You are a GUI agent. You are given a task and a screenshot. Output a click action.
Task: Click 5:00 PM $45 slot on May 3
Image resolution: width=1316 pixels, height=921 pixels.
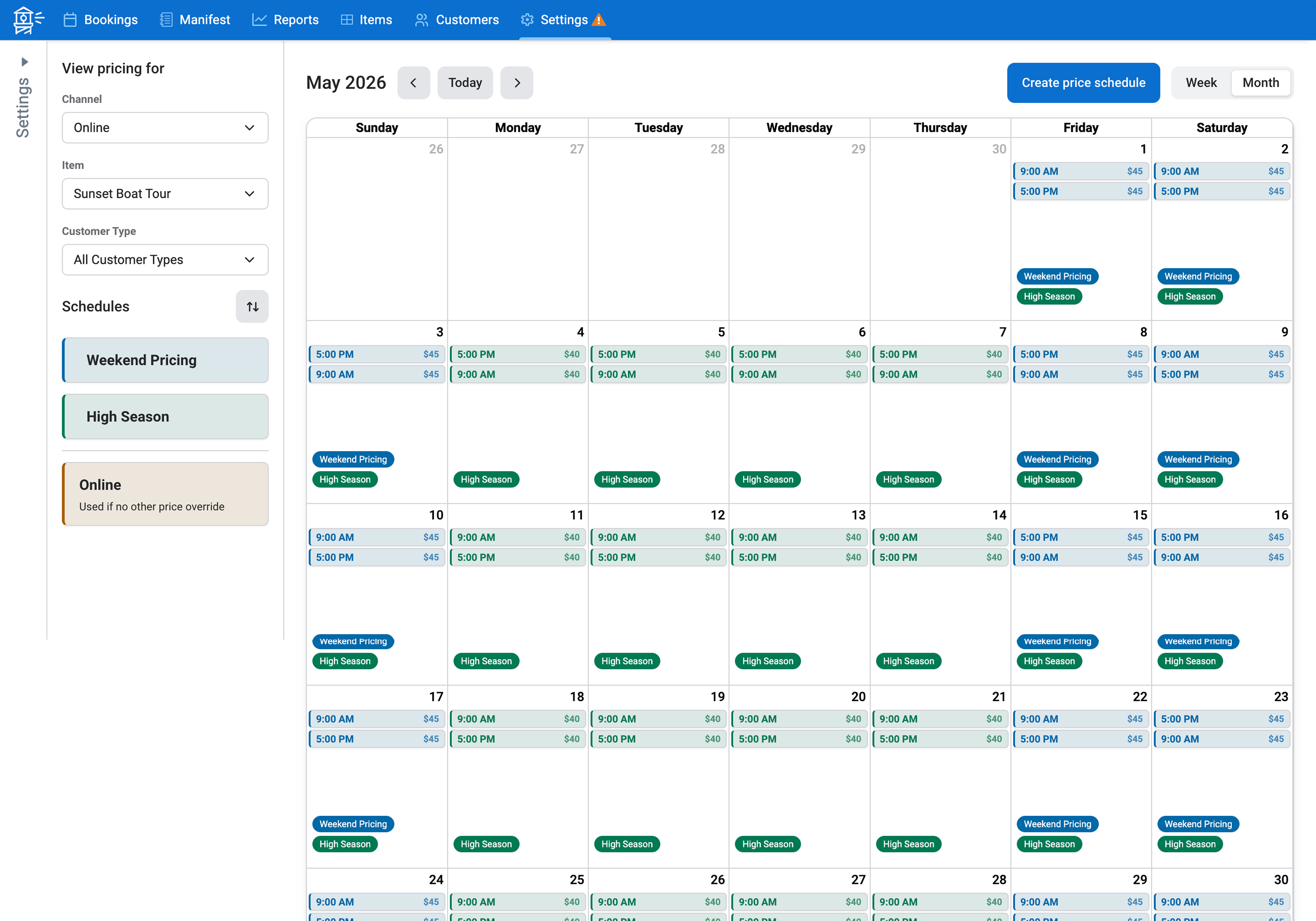(377, 354)
